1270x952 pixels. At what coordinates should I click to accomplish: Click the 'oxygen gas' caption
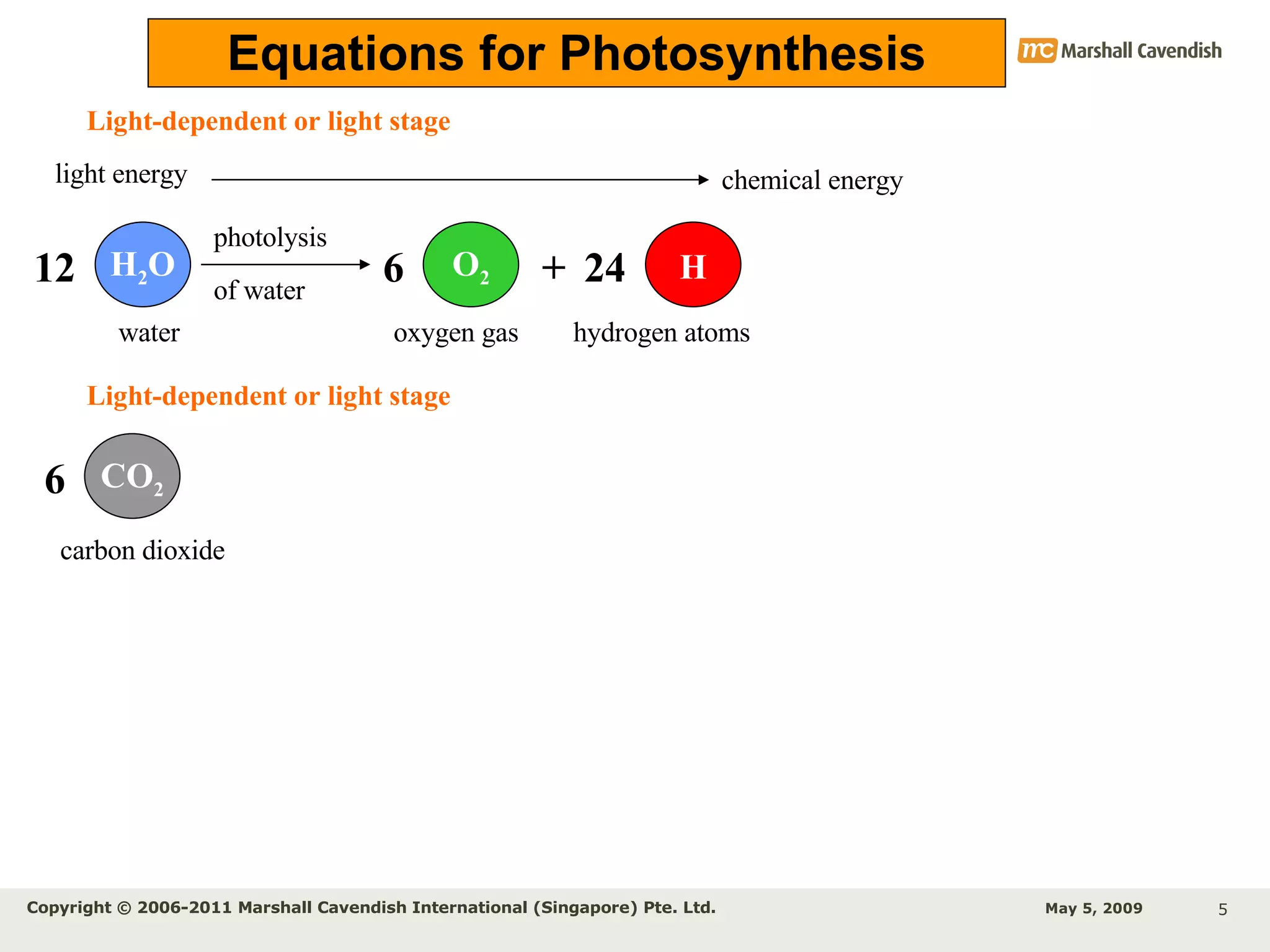pyautogui.click(x=456, y=333)
